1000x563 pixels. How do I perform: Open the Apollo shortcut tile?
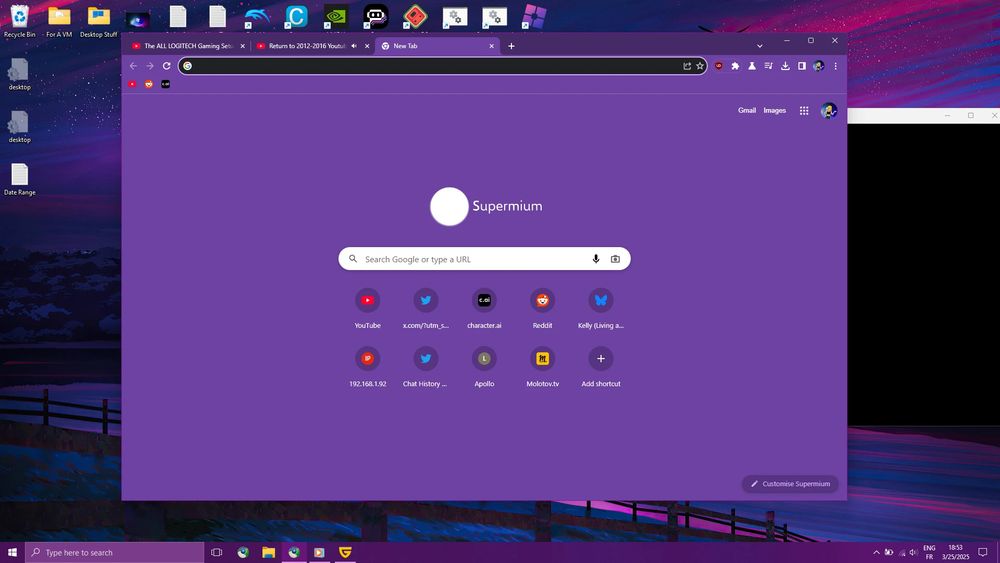[484, 366]
